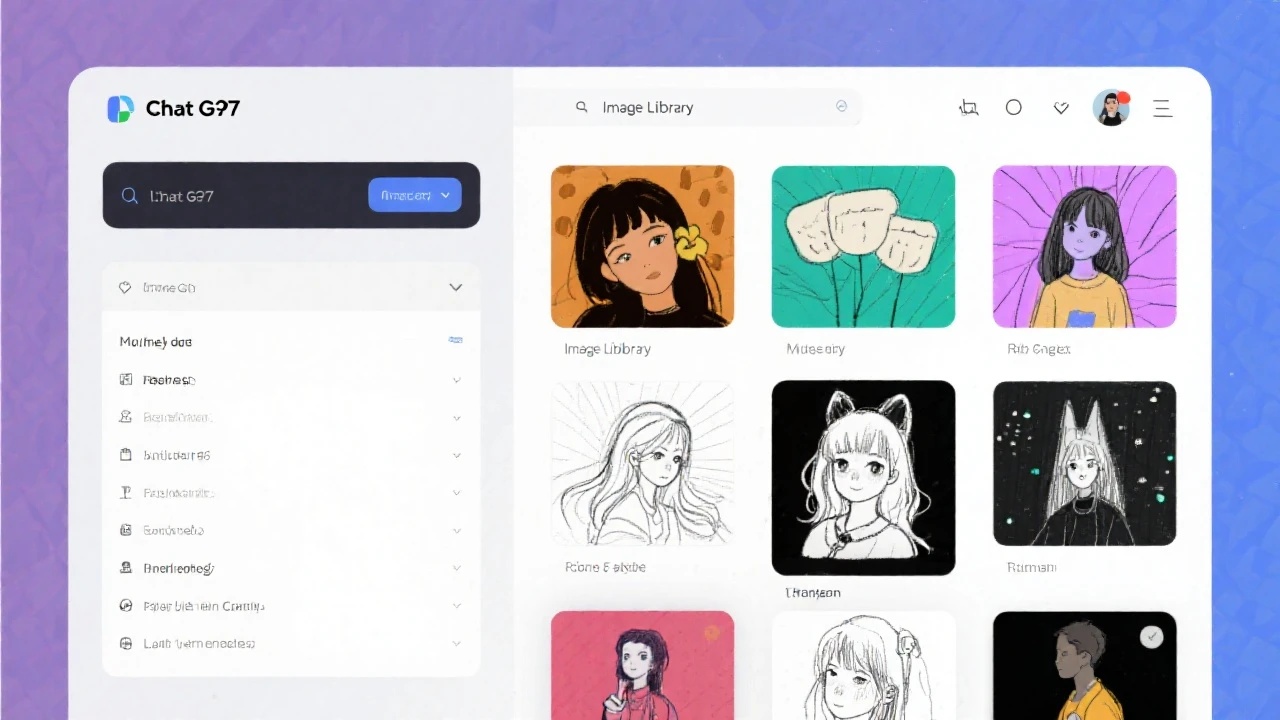Select the 'Mailmey doe' sidebar heading

pos(156,342)
